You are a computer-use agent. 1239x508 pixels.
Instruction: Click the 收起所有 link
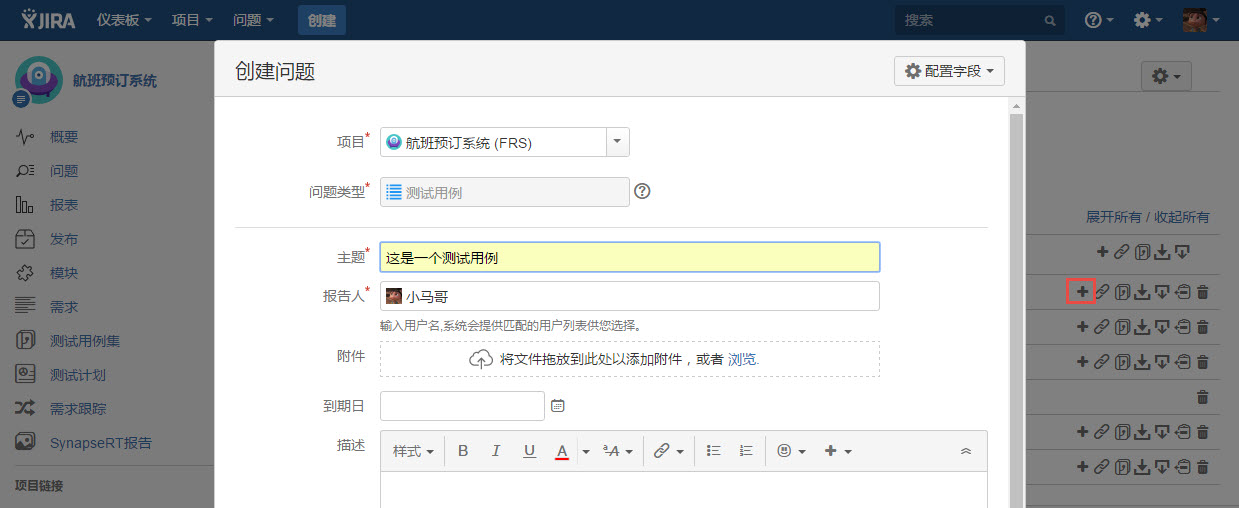(x=1182, y=217)
